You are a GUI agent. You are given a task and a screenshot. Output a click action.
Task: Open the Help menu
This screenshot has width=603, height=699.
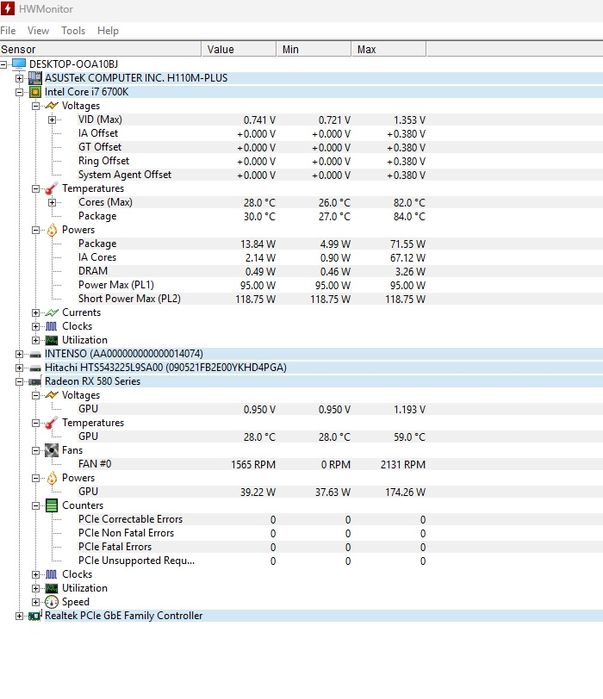pos(108,30)
